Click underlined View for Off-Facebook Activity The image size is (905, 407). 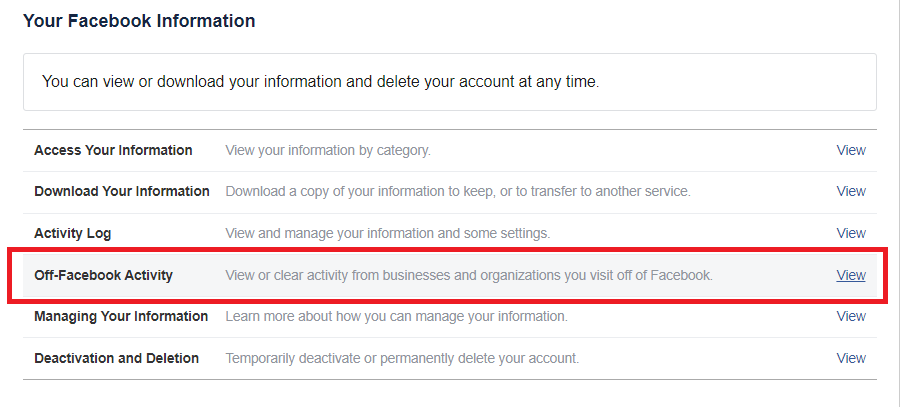tap(851, 275)
